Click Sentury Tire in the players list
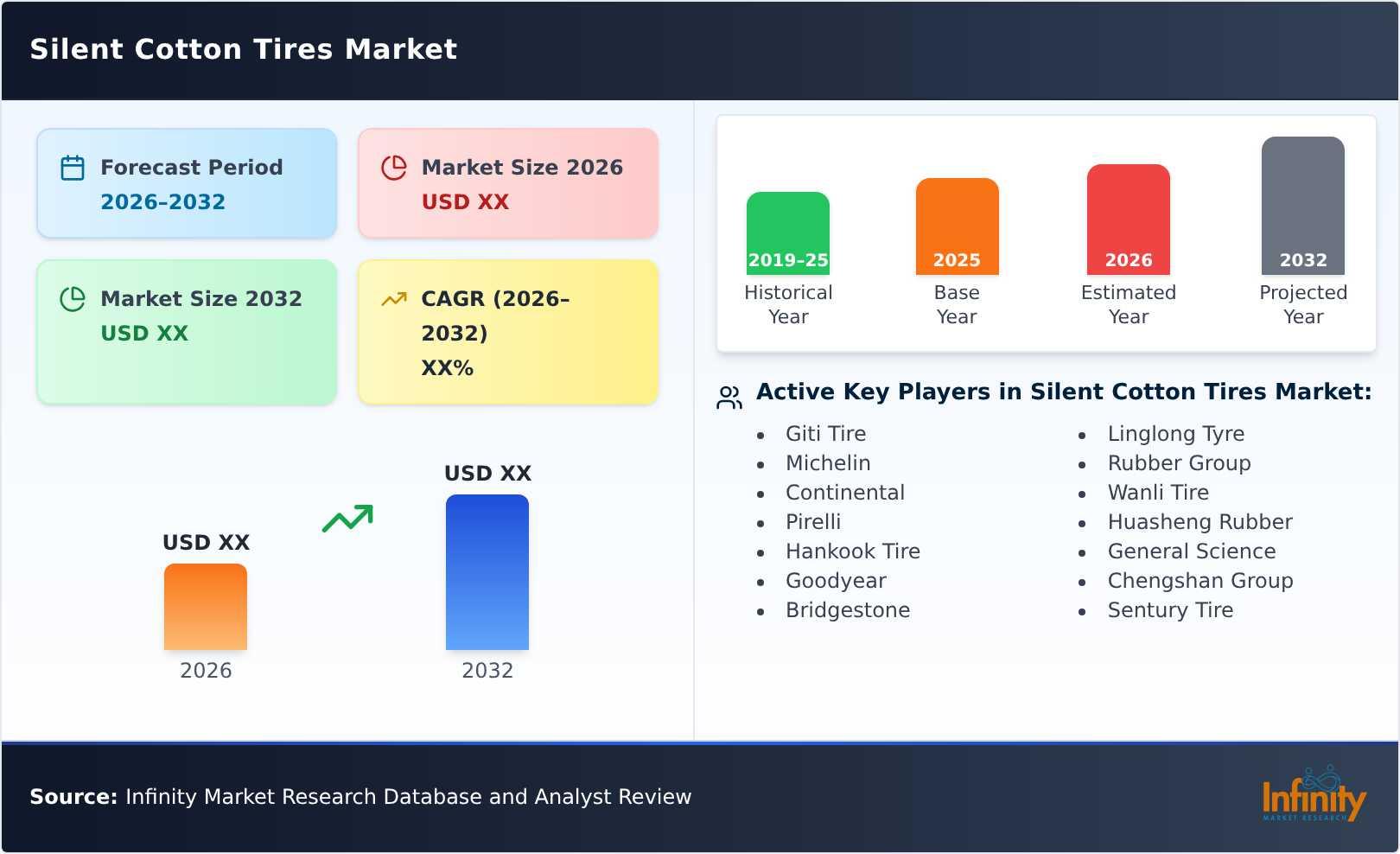The height and width of the screenshot is (854, 1400). pos(1170,609)
